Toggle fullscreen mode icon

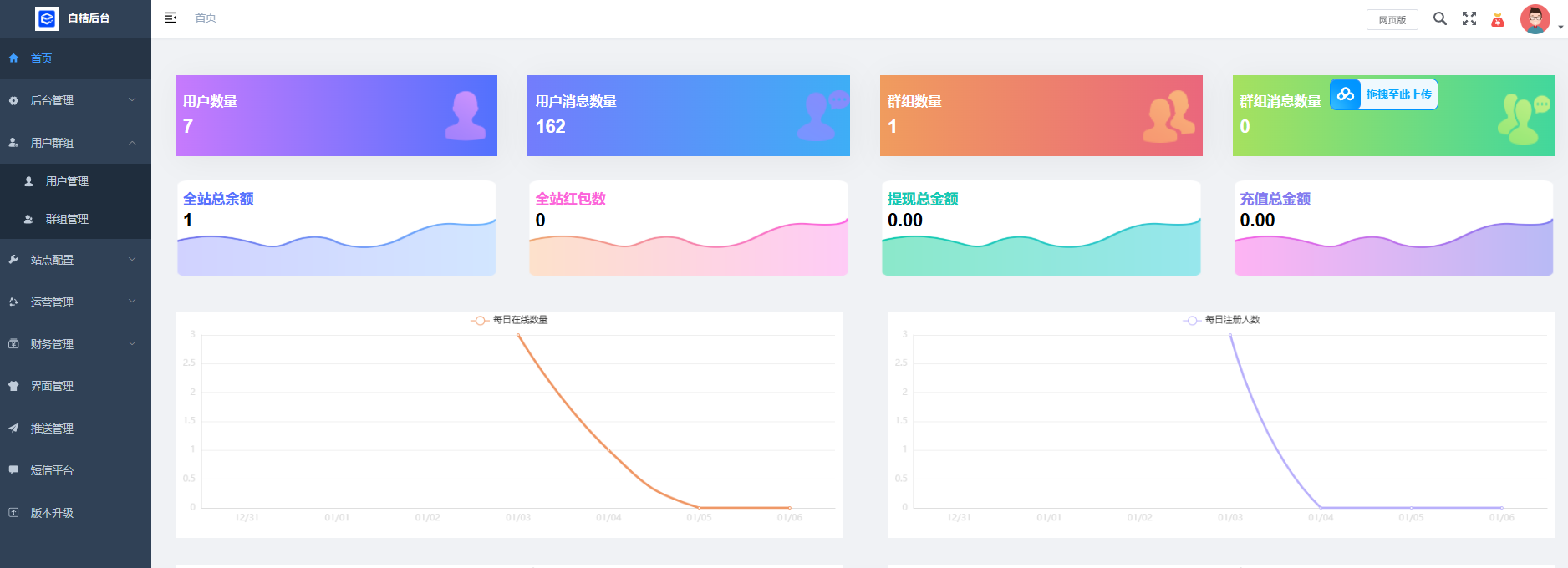pyautogui.click(x=1469, y=18)
